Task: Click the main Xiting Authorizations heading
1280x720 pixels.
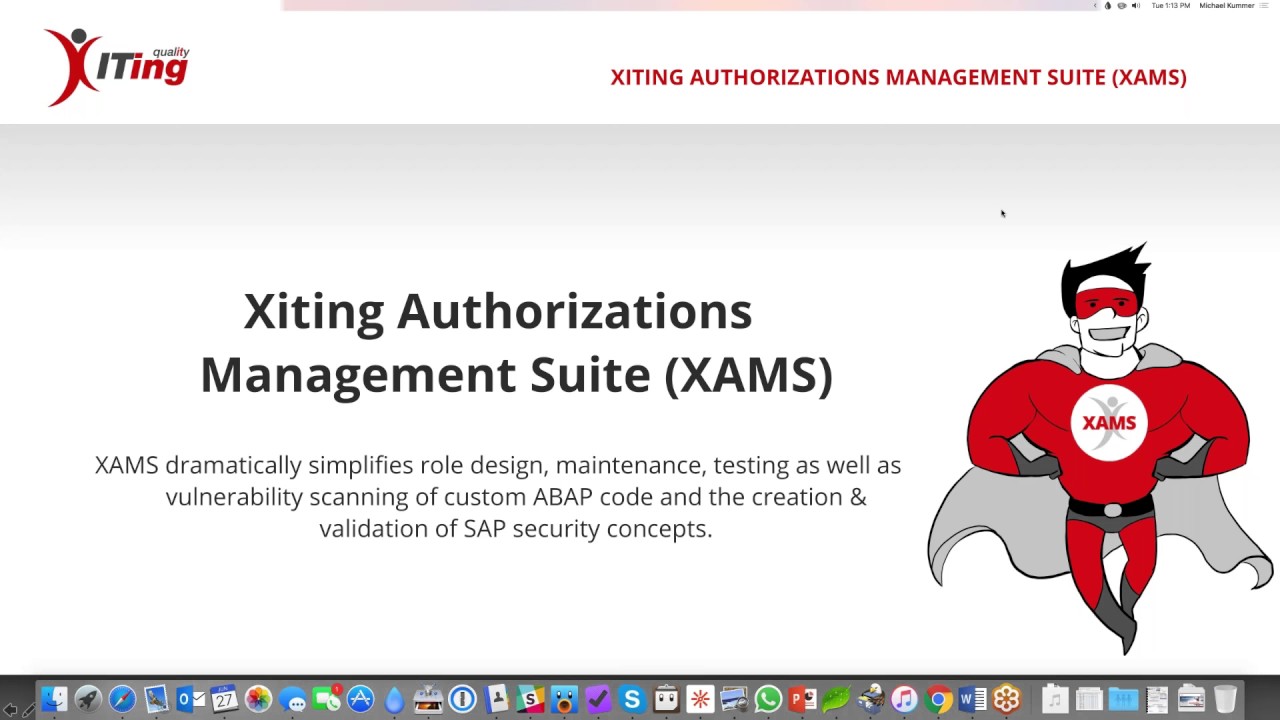Action: (x=516, y=343)
